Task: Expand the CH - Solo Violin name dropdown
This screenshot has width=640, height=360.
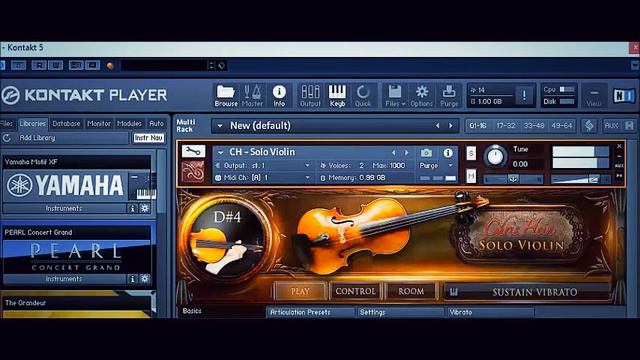Action: point(220,152)
